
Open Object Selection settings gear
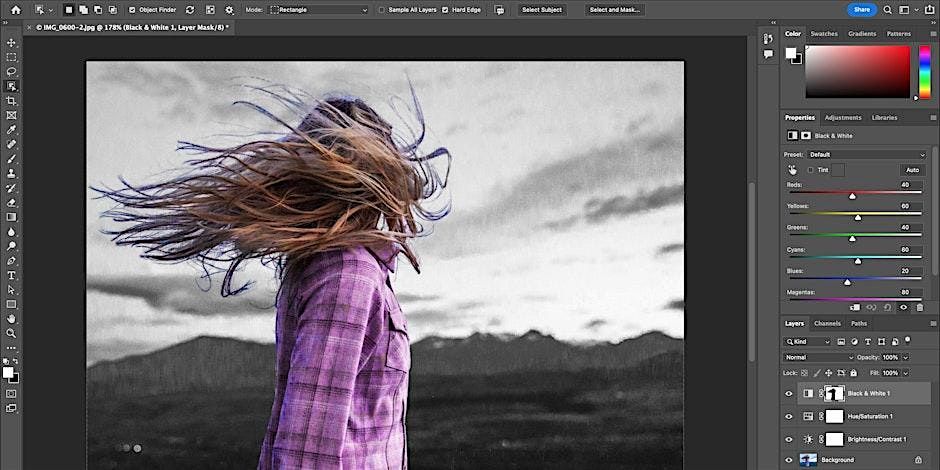coord(229,9)
